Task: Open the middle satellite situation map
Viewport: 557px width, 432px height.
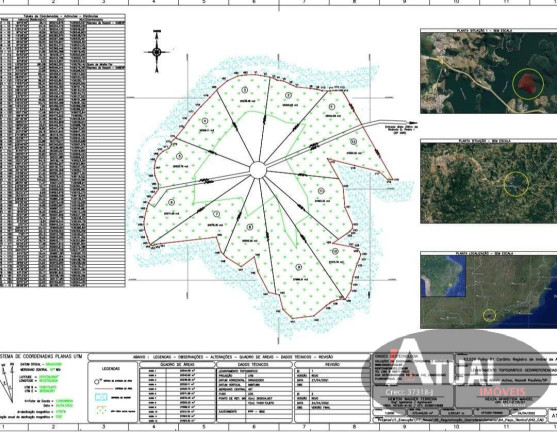Action: 489,183
